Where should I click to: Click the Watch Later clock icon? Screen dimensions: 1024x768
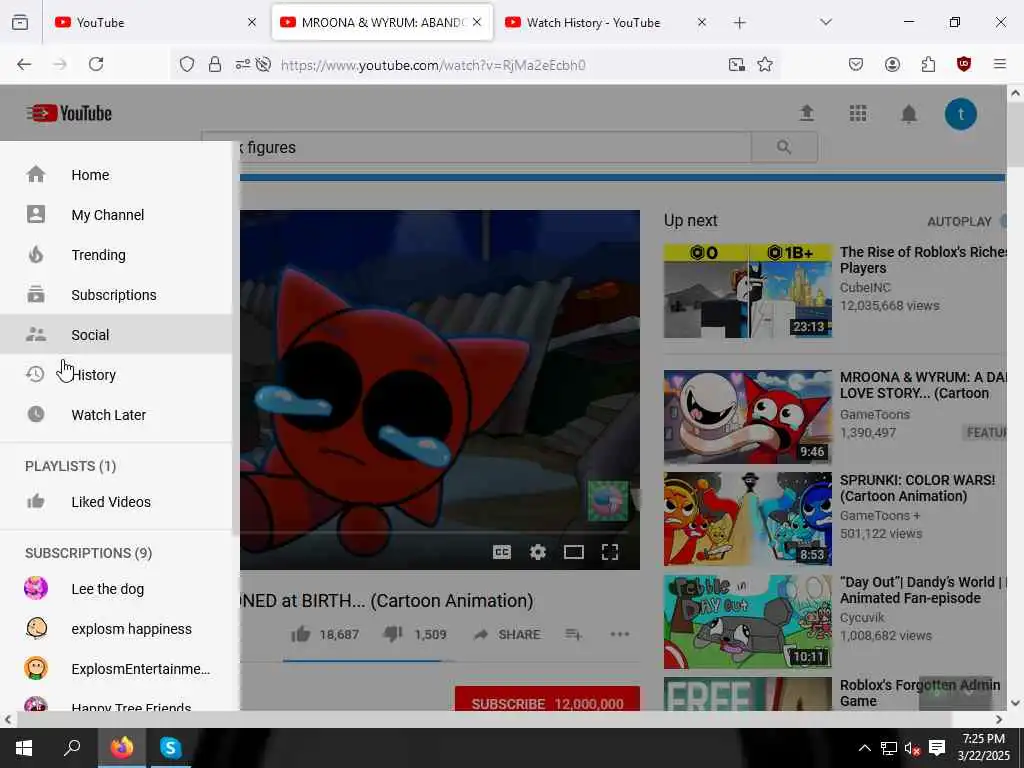coord(36,414)
